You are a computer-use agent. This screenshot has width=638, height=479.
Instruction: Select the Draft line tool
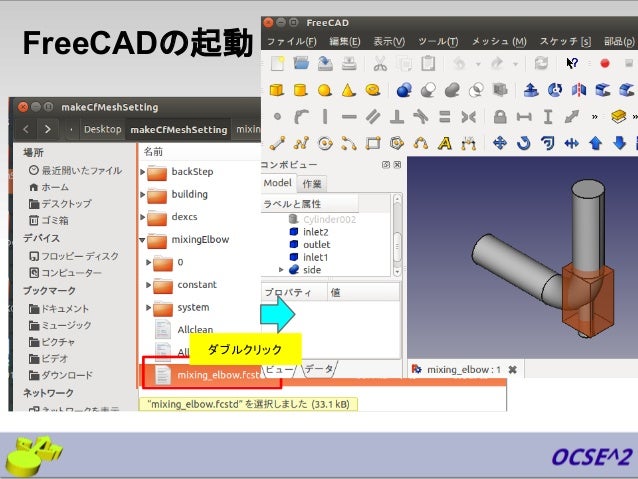[277, 143]
